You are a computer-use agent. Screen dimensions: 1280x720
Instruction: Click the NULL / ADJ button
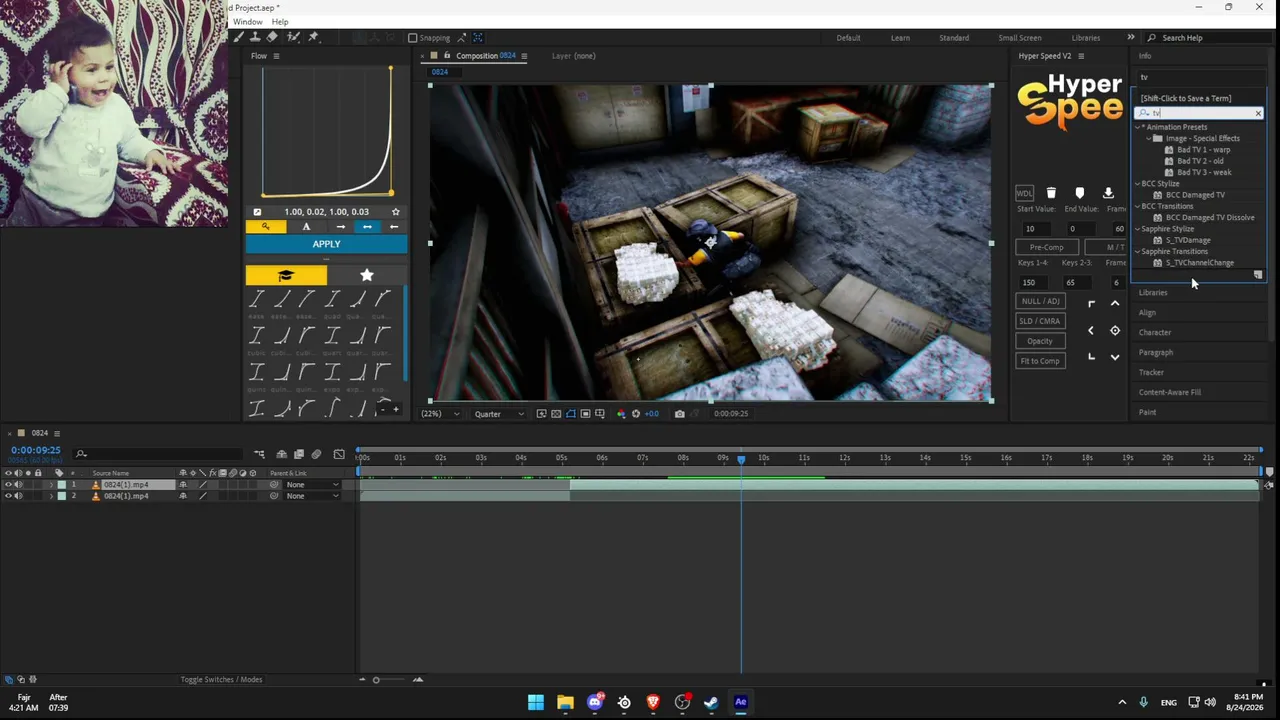pyautogui.click(x=1040, y=301)
